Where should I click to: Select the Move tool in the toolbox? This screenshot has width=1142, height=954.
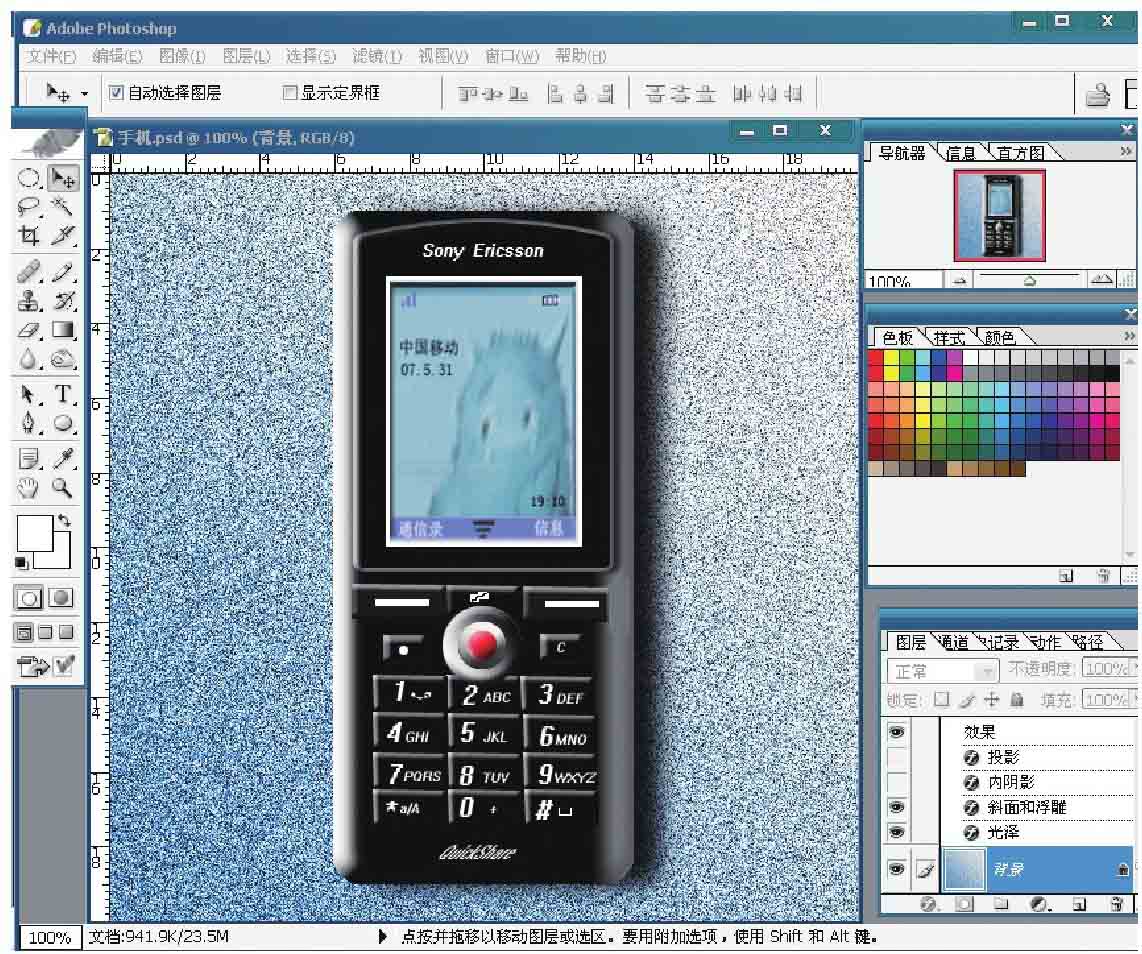tap(63, 178)
